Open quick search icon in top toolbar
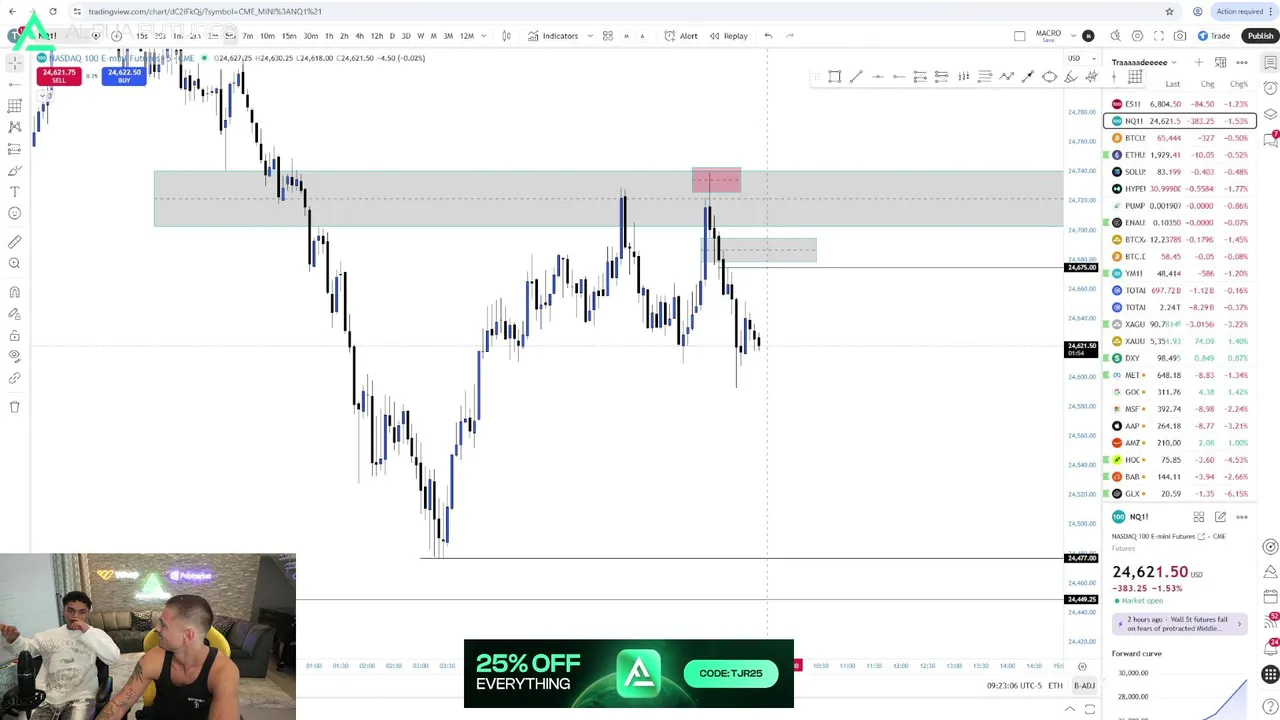Screen dimensions: 1280x720 click(1115, 36)
